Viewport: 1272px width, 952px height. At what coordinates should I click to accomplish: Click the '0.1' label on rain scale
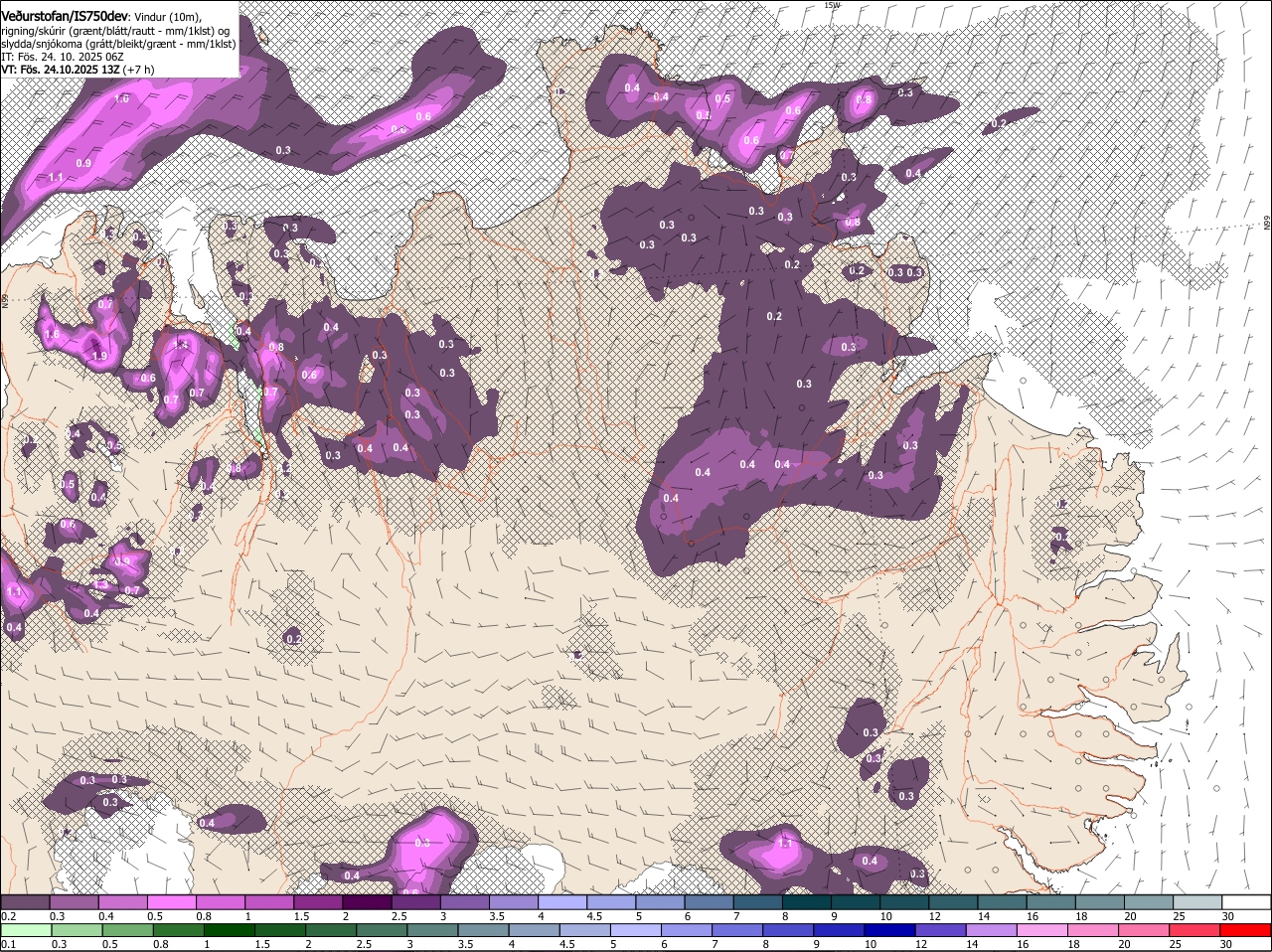[x=8, y=944]
